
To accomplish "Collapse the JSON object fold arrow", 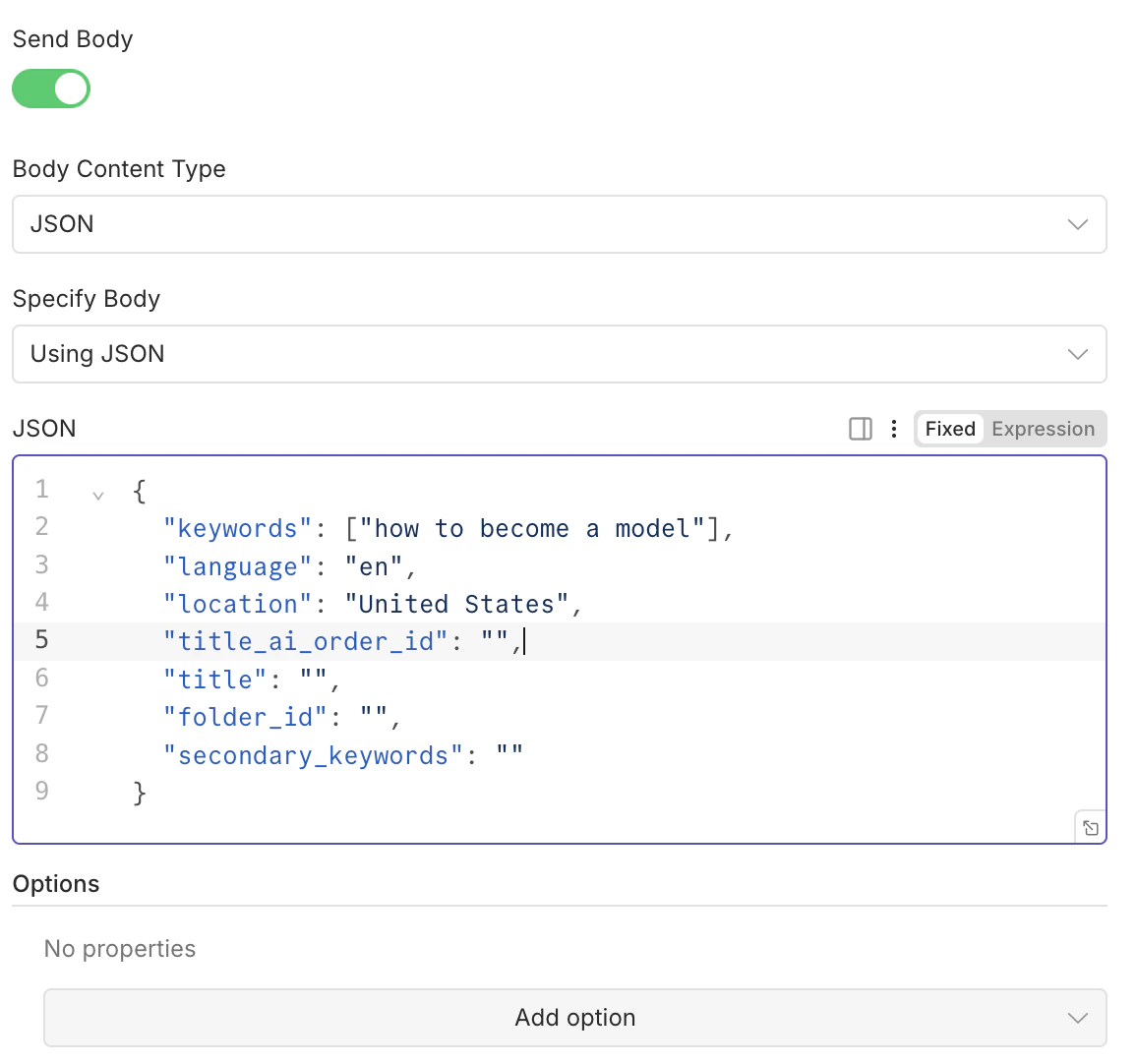I will tap(97, 495).
